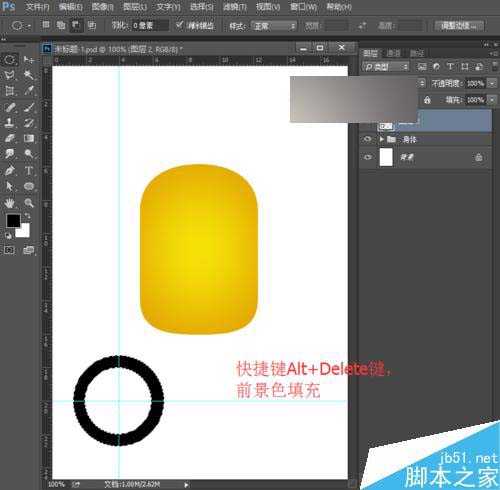500x490 pixels.
Task: Select the Crop tool
Action: pos(10,91)
